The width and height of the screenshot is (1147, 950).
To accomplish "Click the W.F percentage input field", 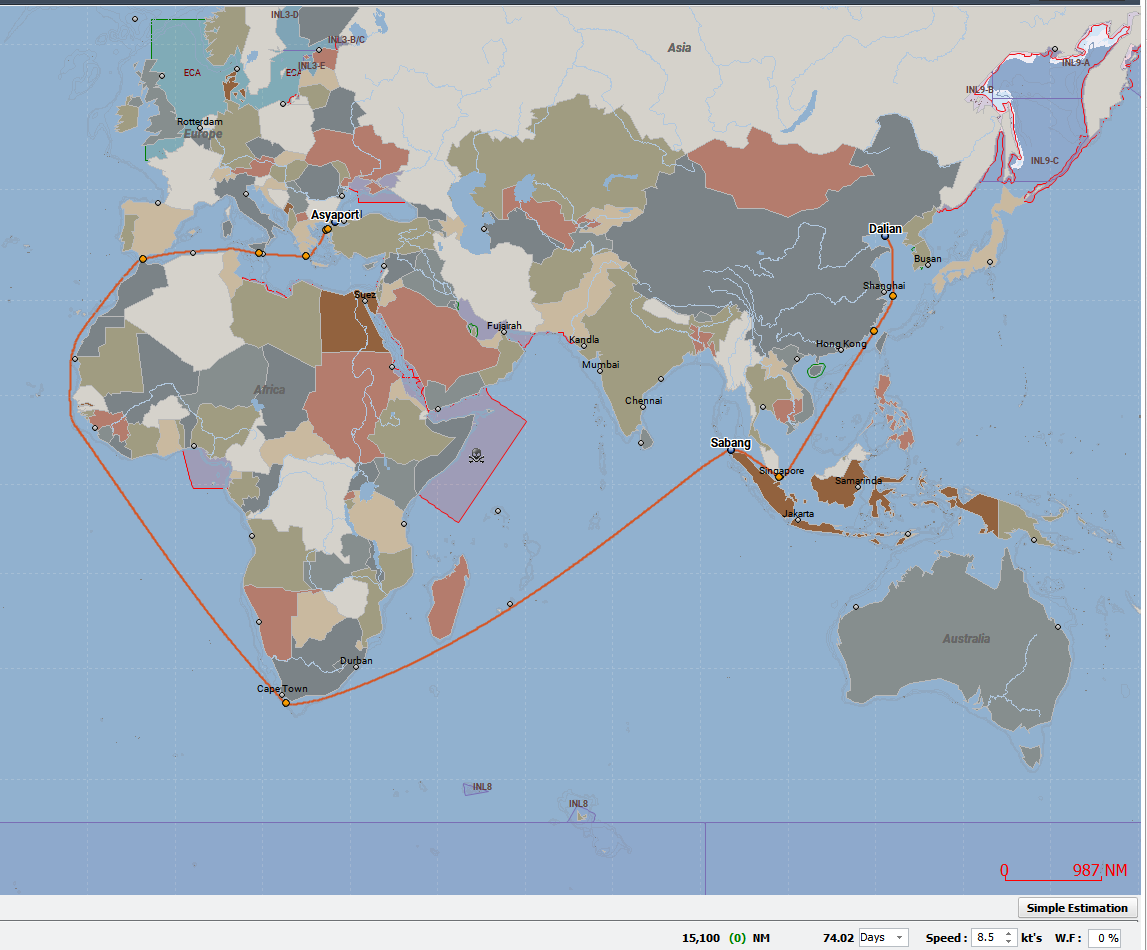I will point(1105,938).
